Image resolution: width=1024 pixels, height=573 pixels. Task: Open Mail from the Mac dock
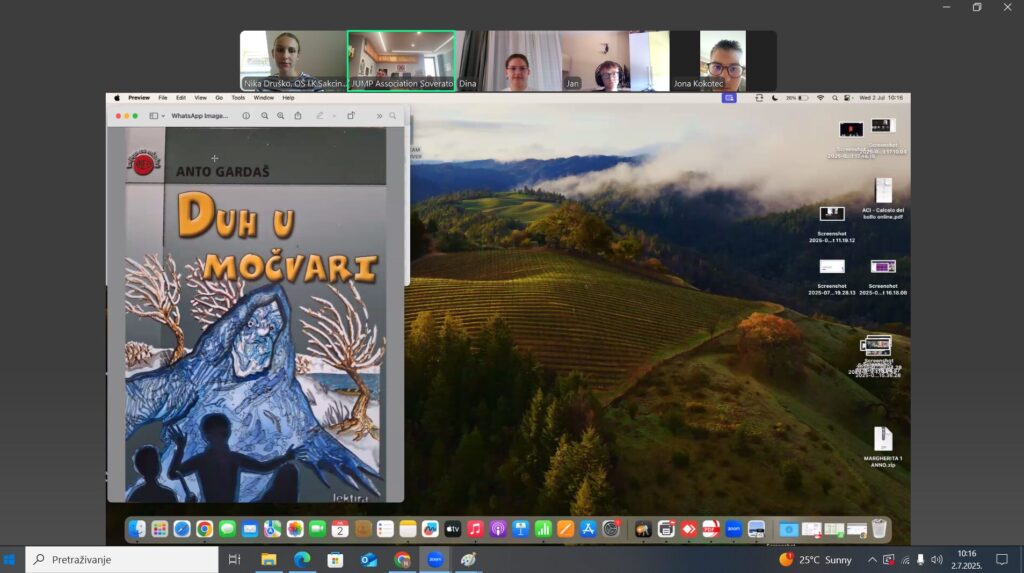[x=249, y=529]
